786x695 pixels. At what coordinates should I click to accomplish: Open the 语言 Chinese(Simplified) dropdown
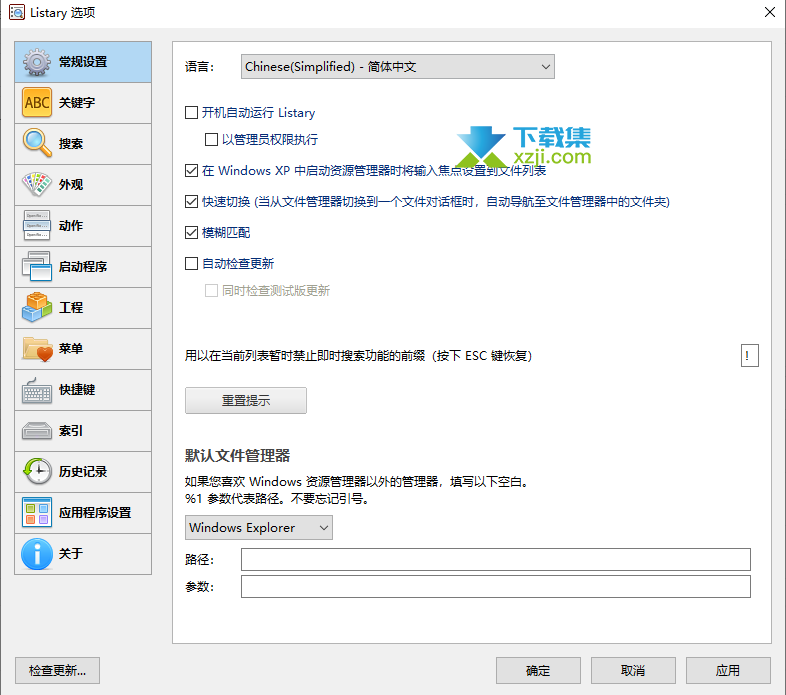(x=398, y=67)
